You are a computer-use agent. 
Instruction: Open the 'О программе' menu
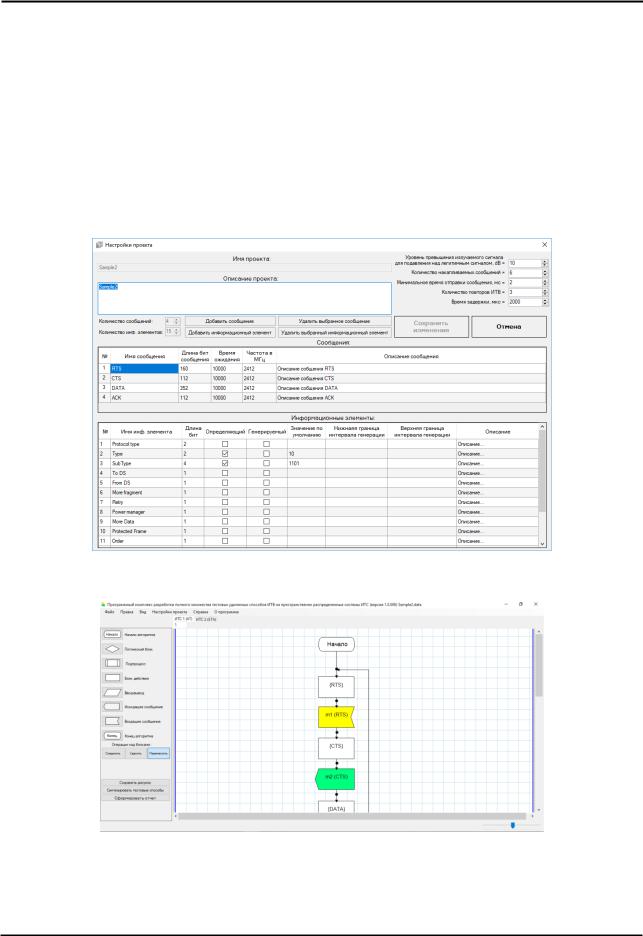pos(226,612)
